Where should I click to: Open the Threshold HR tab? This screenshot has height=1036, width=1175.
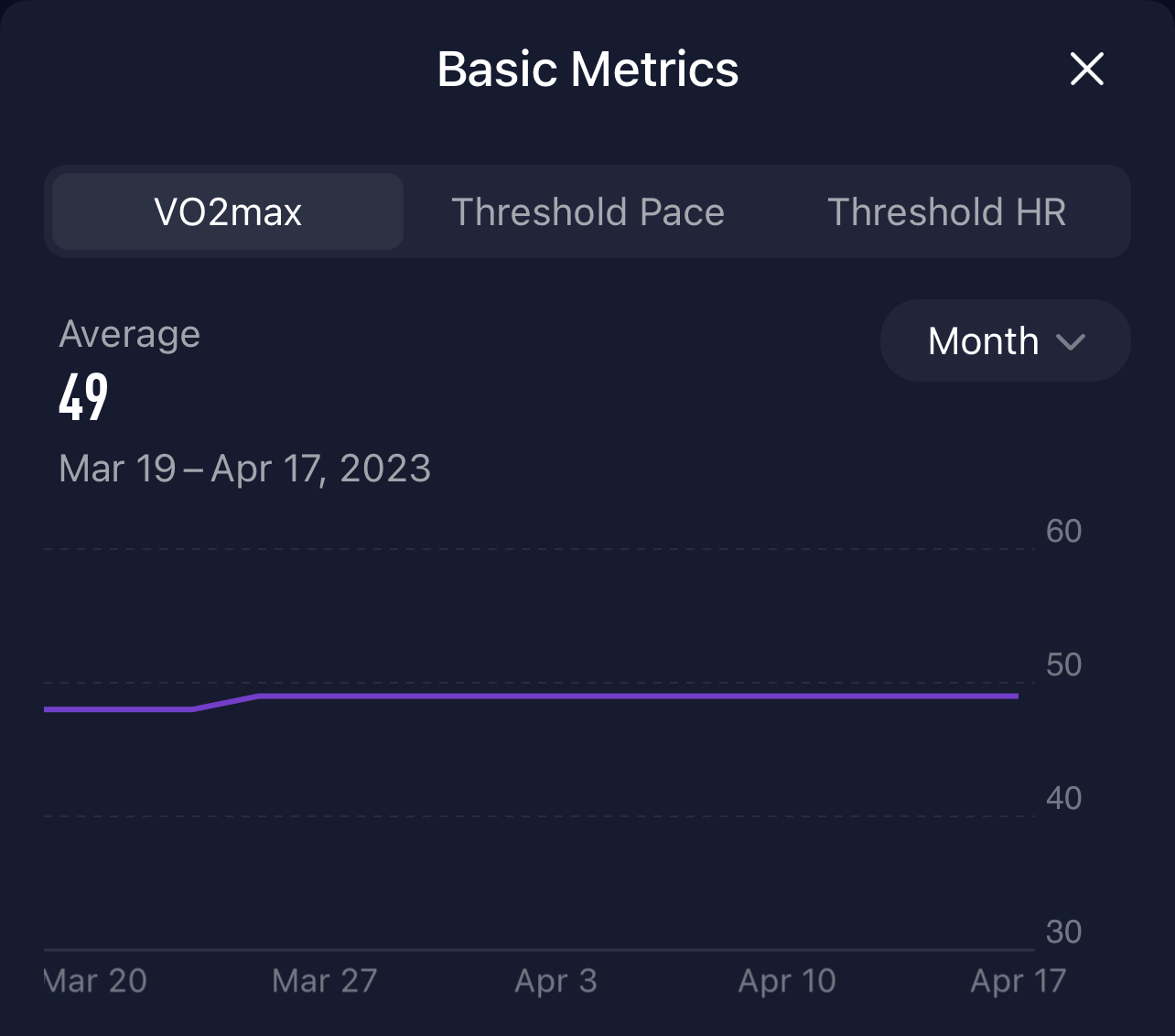coord(946,211)
